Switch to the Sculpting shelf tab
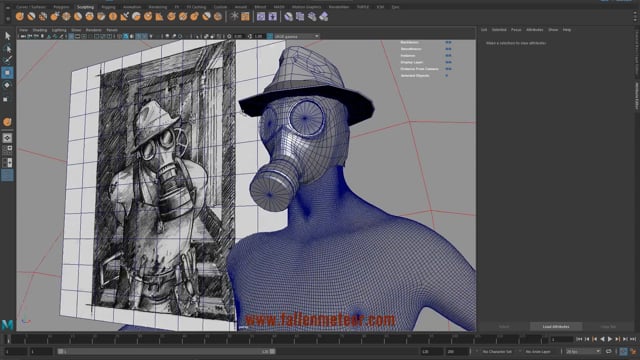This screenshot has width=640, height=360. coord(86,7)
